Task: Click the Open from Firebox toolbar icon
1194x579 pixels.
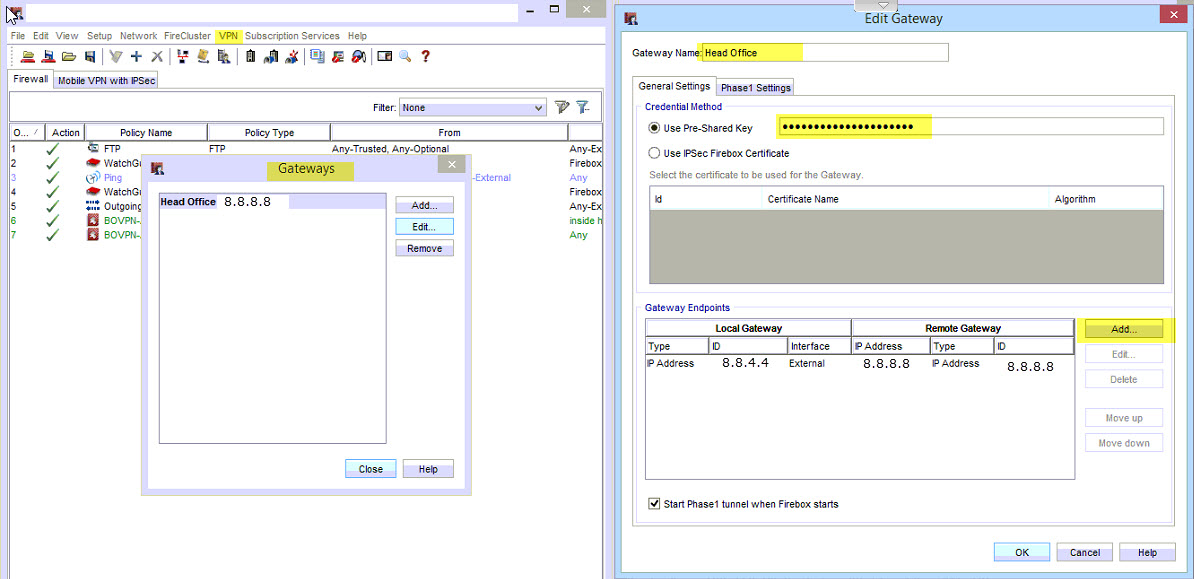Action: tap(28, 56)
